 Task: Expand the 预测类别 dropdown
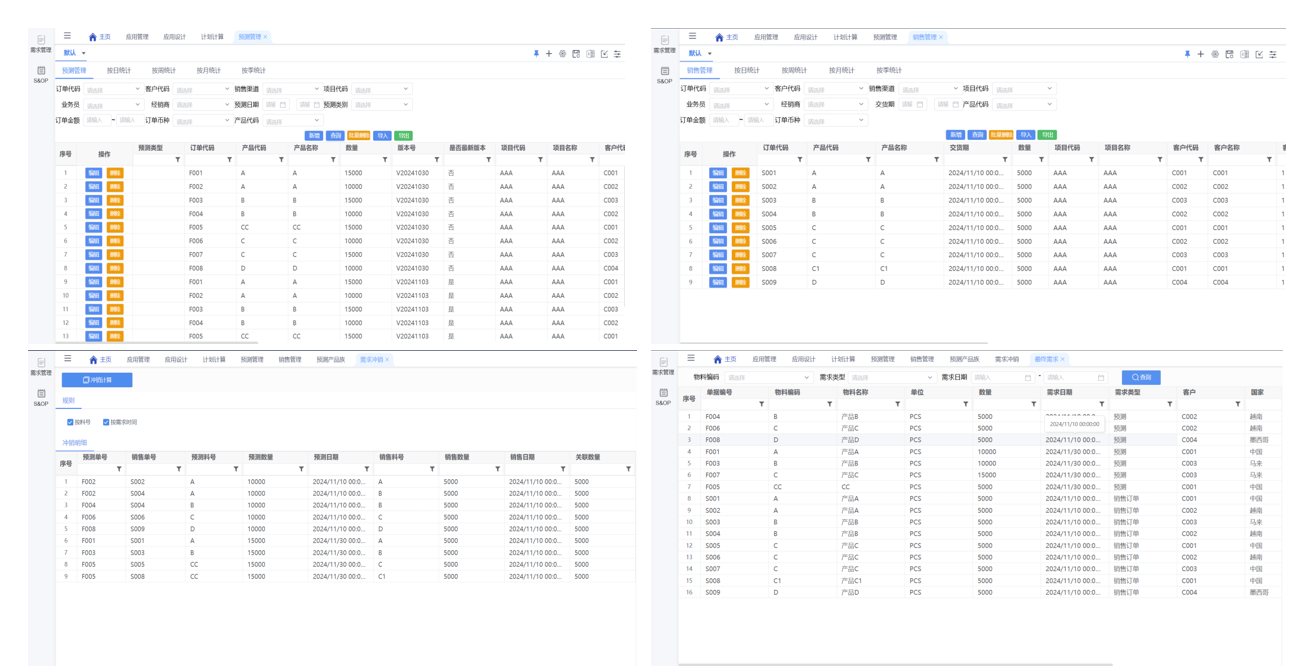(380, 105)
